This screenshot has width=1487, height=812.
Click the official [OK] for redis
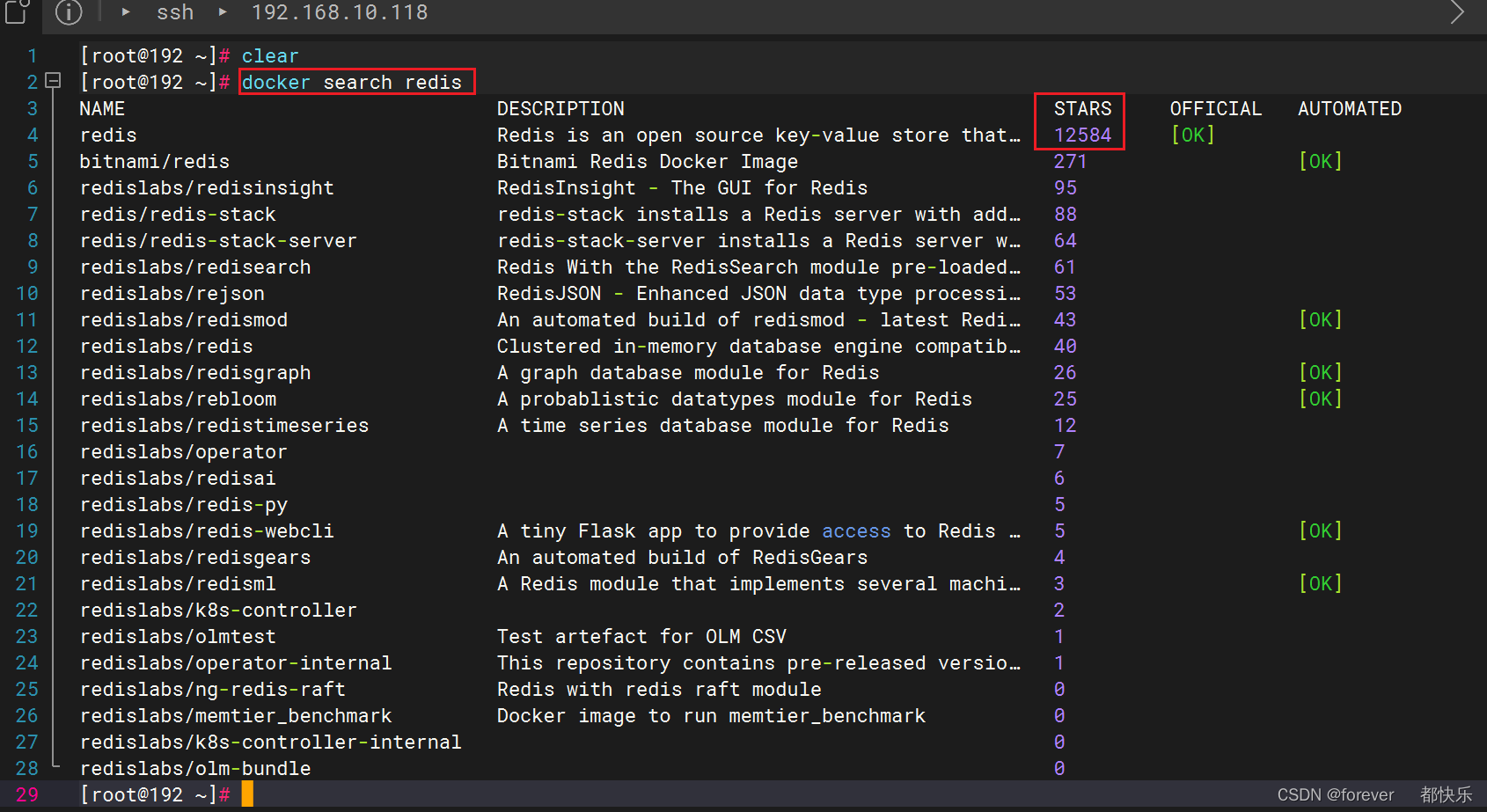[x=1193, y=135]
